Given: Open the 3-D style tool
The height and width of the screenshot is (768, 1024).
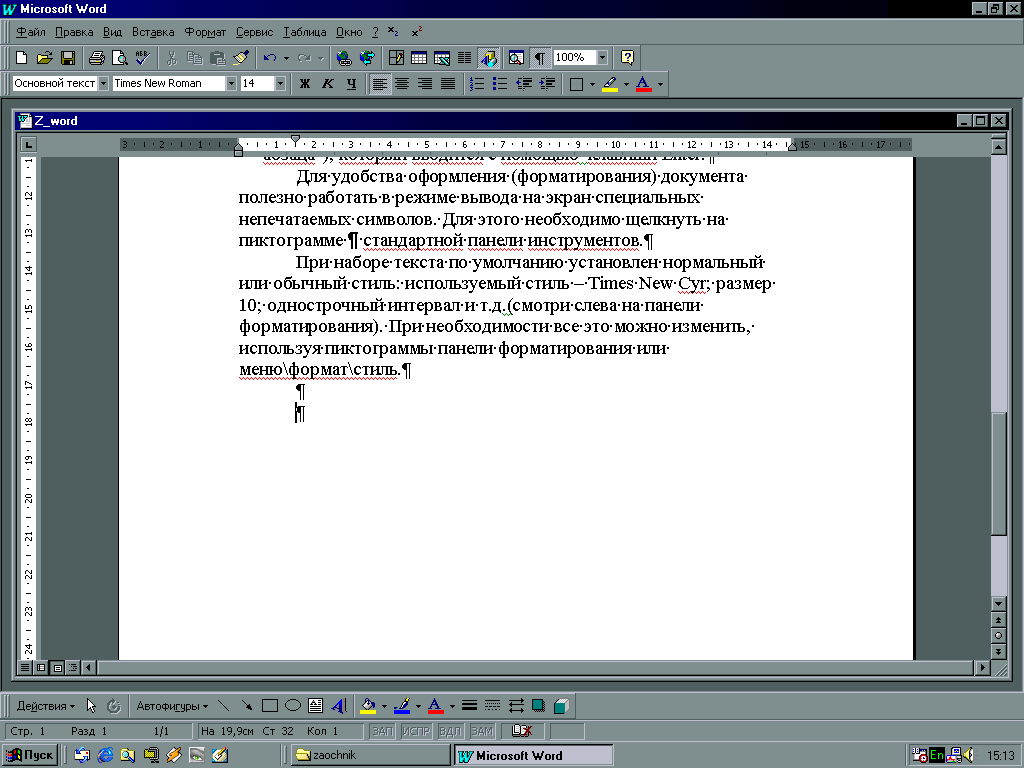Looking at the screenshot, I should click(x=561, y=705).
